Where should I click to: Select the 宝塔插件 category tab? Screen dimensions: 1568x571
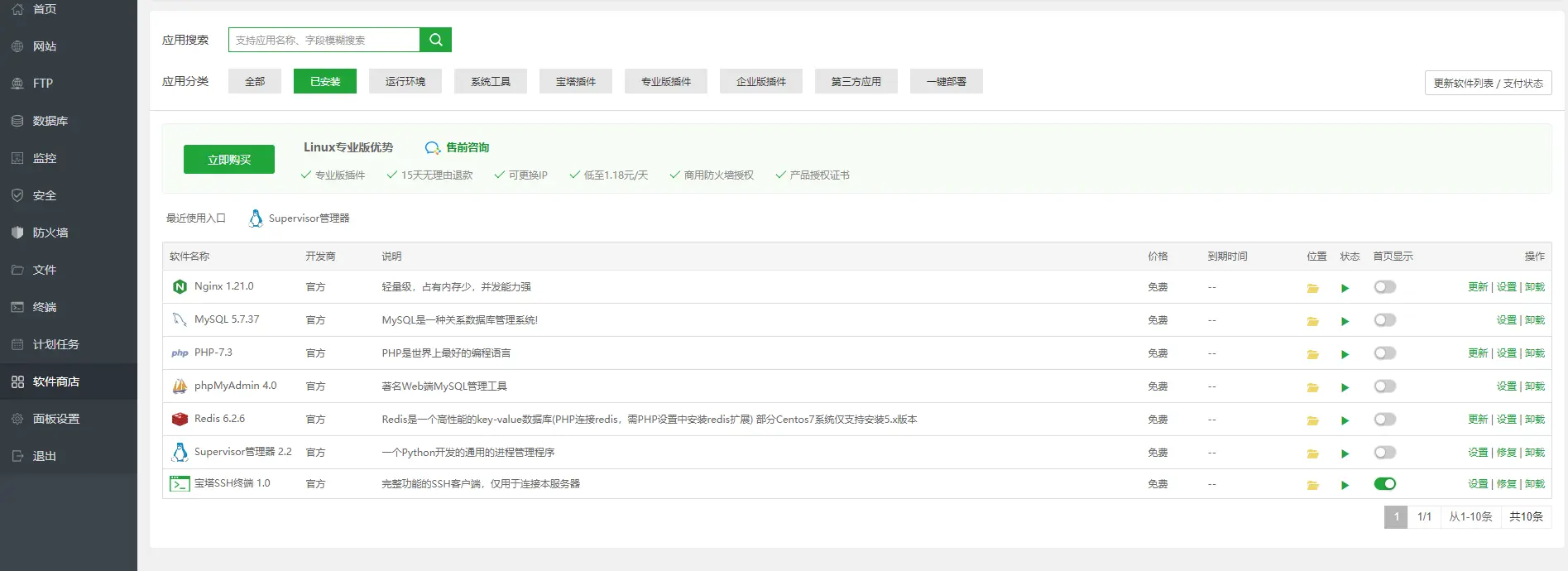click(x=576, y=81)
